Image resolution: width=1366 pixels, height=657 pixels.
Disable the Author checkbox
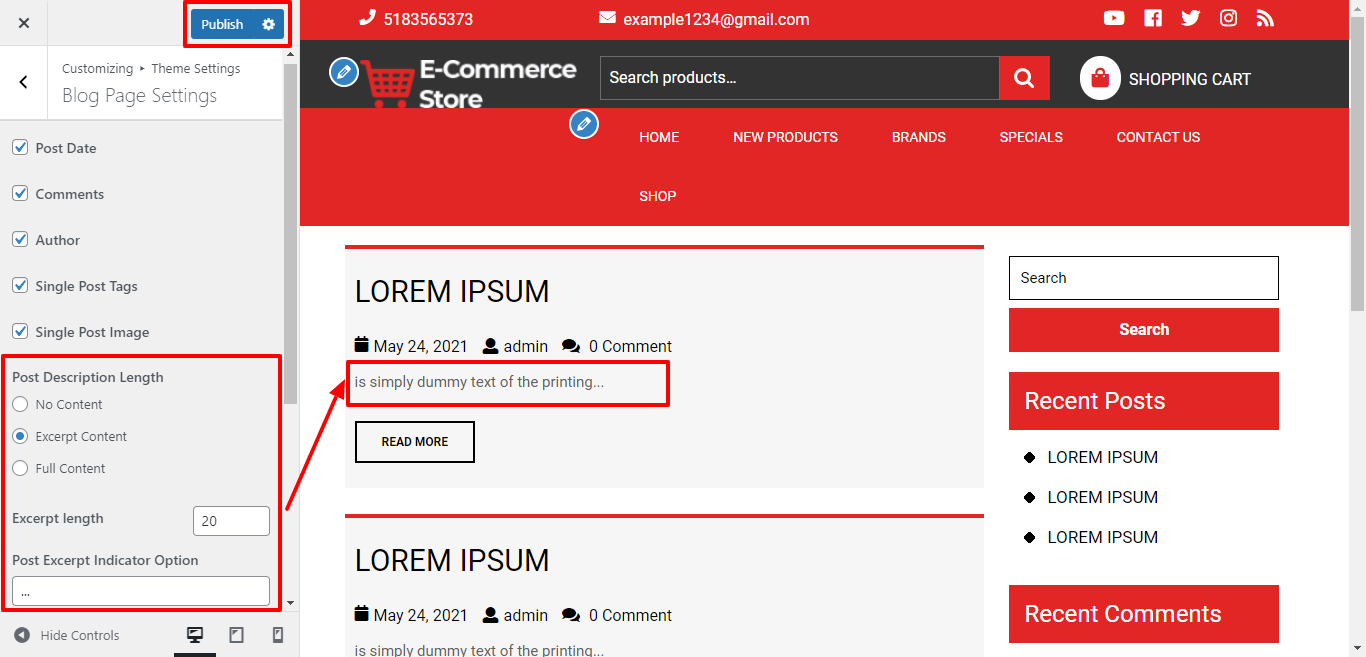[x=20, y=240]
